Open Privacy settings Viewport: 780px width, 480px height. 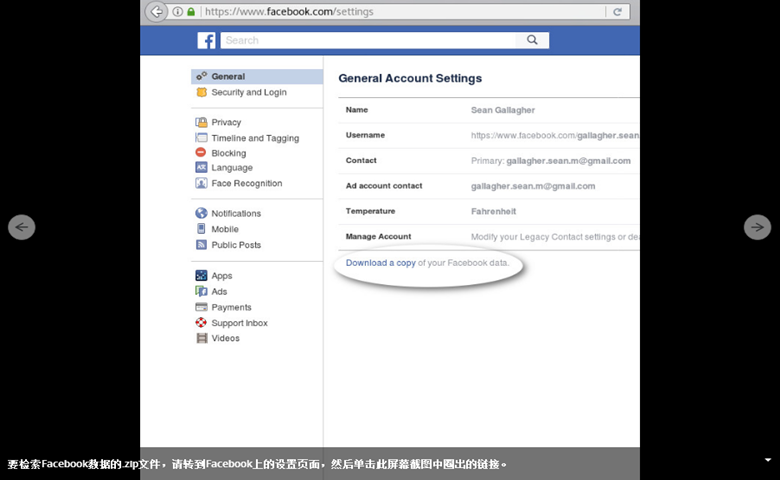coord(226,122)
